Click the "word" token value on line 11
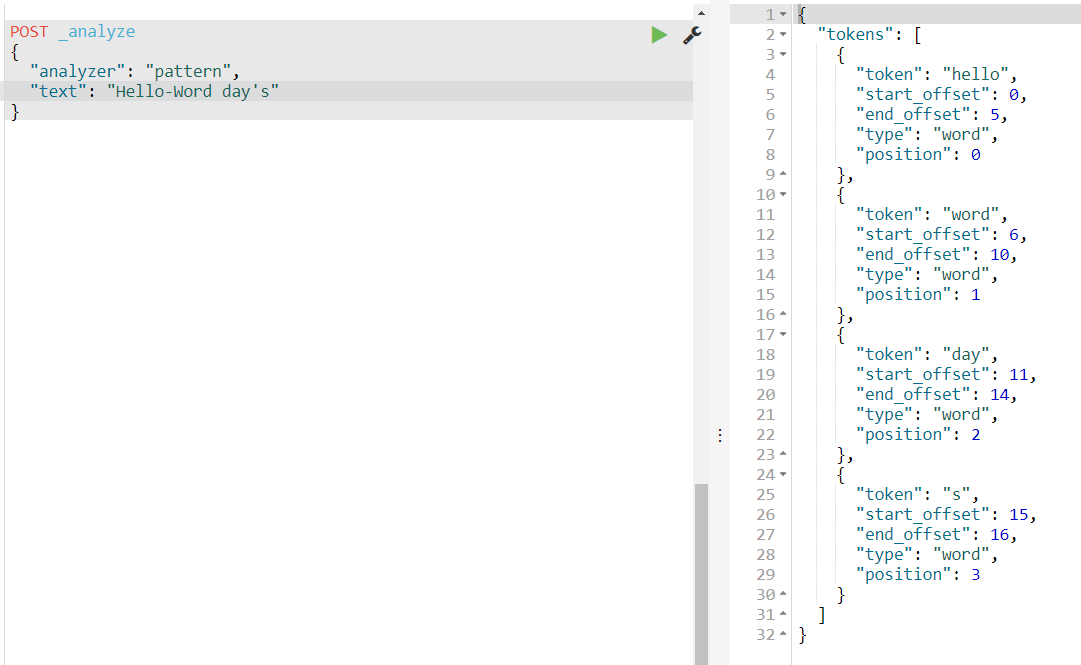The width and height of the screenshot is (1081, 665). [971, 214]
